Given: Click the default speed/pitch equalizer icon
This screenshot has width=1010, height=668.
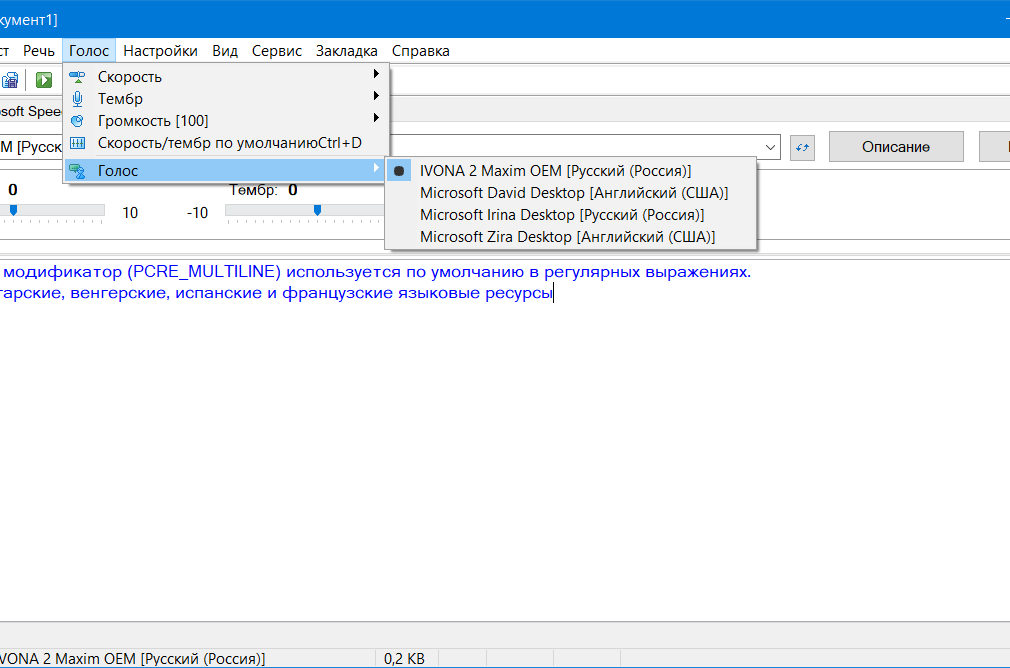Looking at the screenshot, I should coord(77,142).
